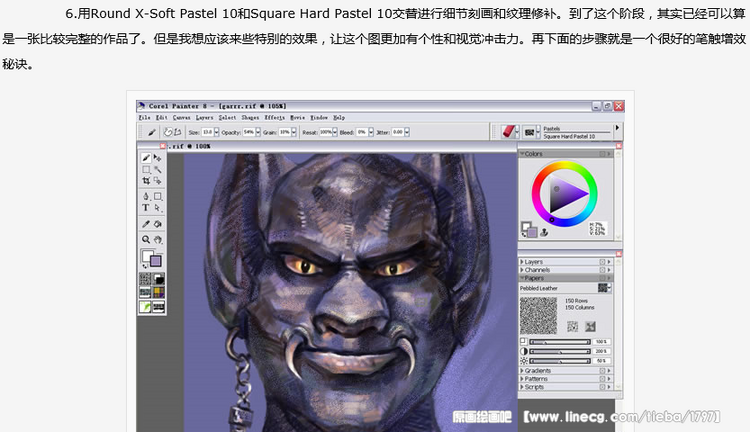Click the paper scale slider
Image resolution: width=750 pixels, height=432 pixels.
tap(560, 342)
